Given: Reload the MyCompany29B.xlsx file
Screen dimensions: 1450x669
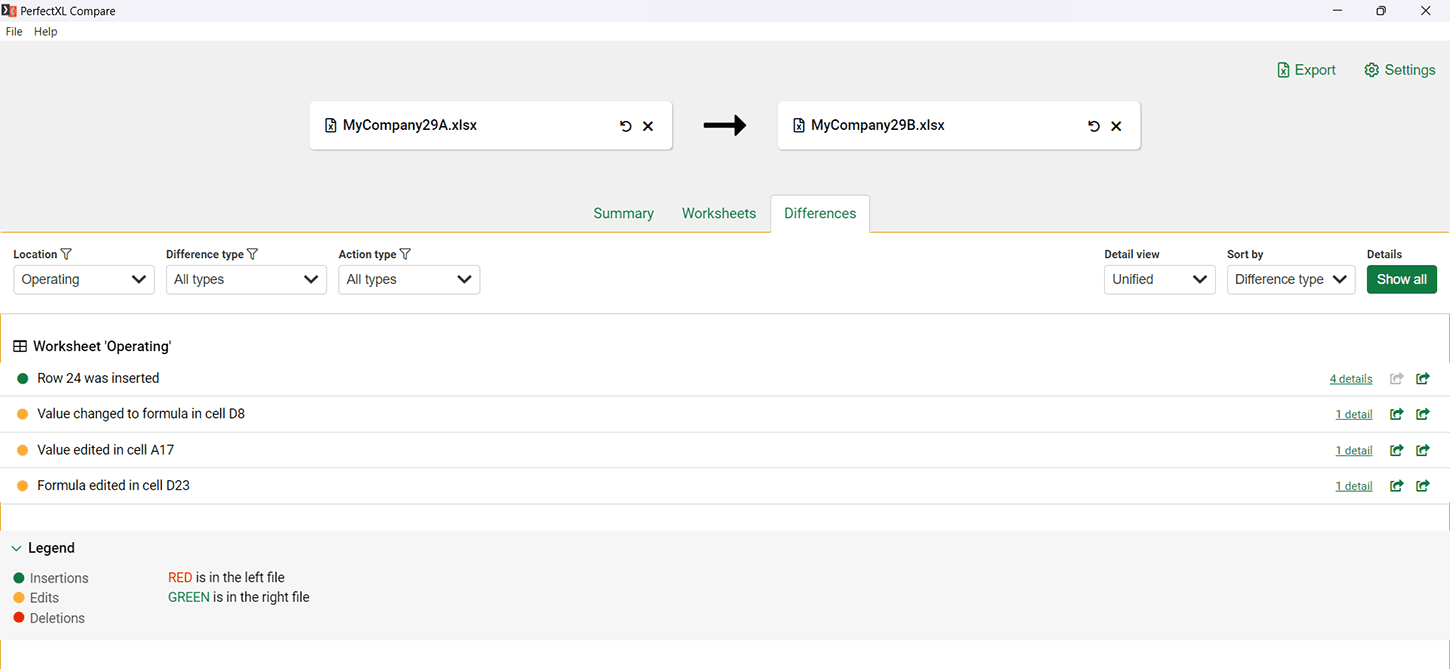Looking at the screenshot, I should point(1093,126).
